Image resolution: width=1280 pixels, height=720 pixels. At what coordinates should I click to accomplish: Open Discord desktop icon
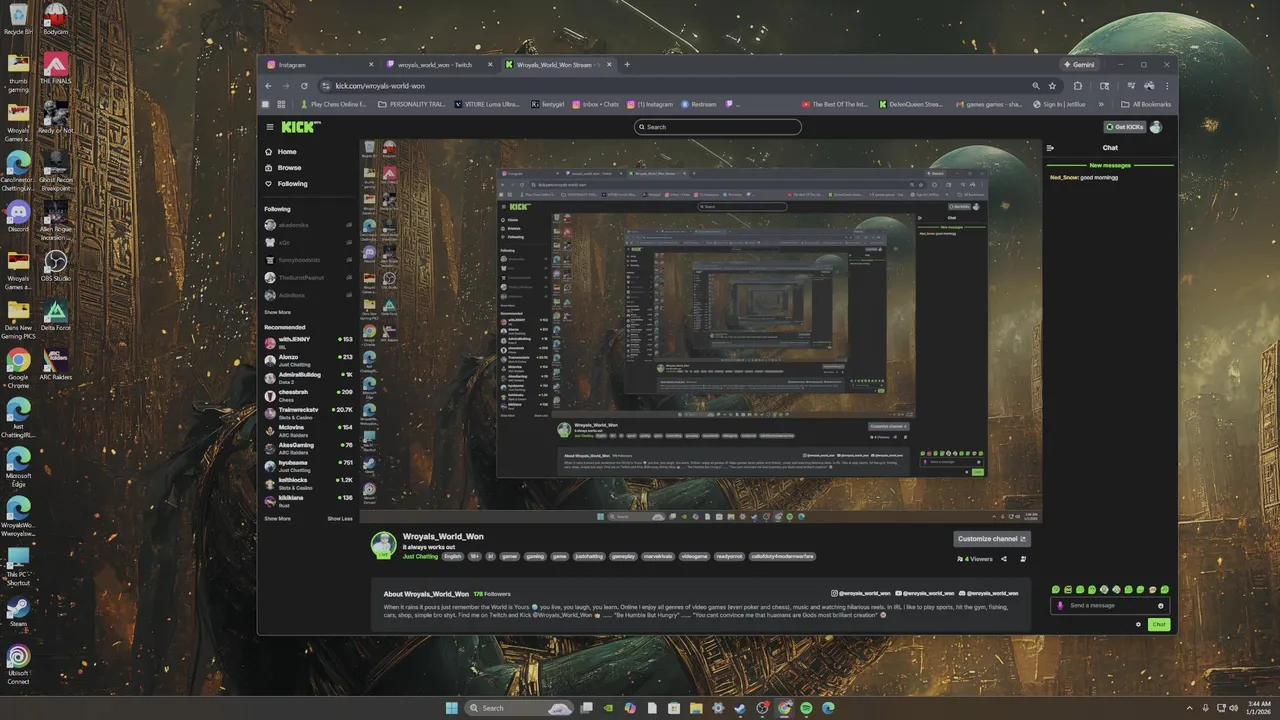pyautogui.click(x=18, y=216)
